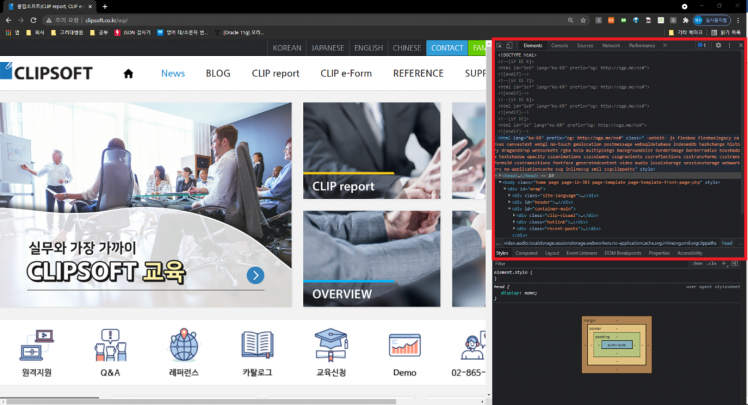
Task: Bookmark page with the star icon
Action: (583, 20)
